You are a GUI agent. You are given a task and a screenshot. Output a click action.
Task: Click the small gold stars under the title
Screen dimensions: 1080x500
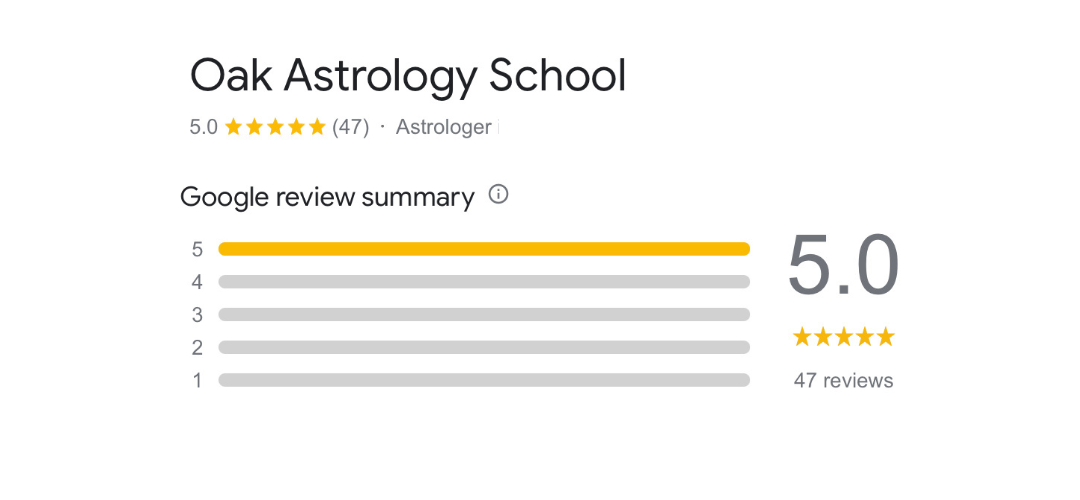point(275,127)
